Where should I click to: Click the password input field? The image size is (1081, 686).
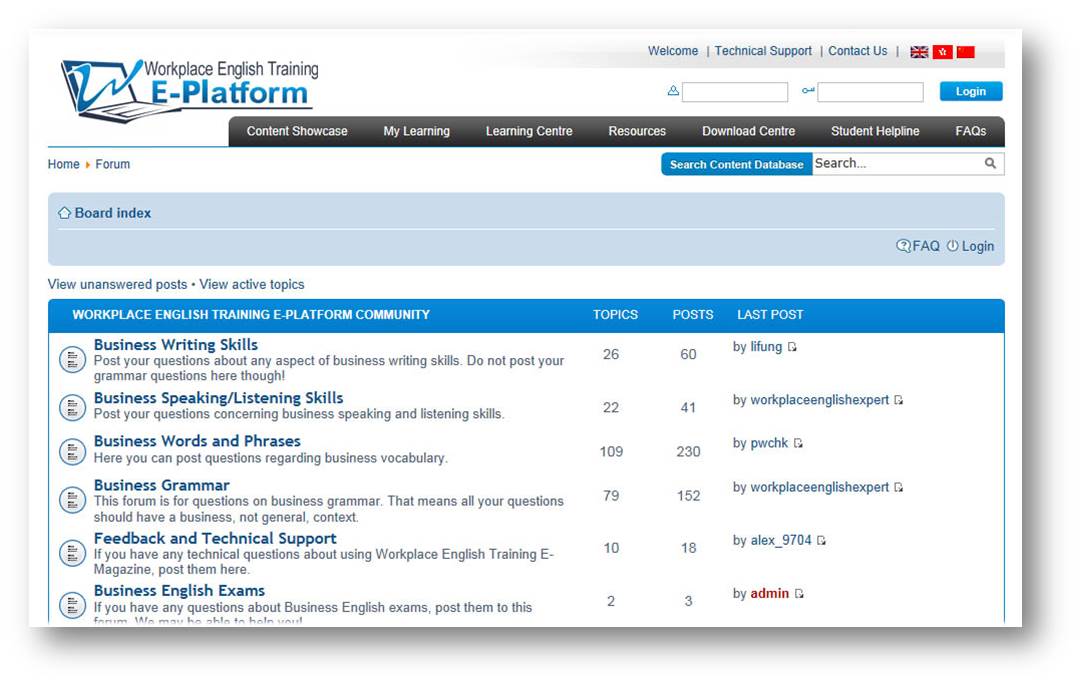(x=870, y=92)
